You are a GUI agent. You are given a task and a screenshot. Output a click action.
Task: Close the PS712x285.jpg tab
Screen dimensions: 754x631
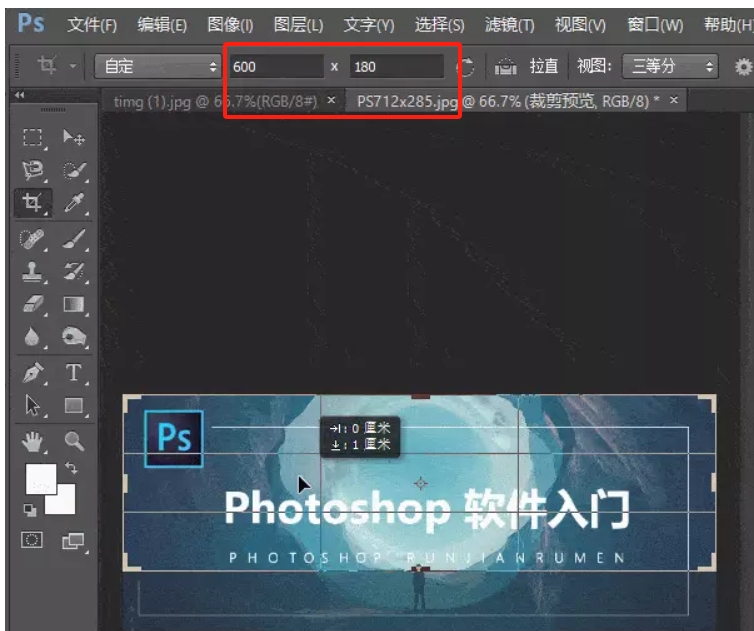pyautogui.click(x=674, y=100)
